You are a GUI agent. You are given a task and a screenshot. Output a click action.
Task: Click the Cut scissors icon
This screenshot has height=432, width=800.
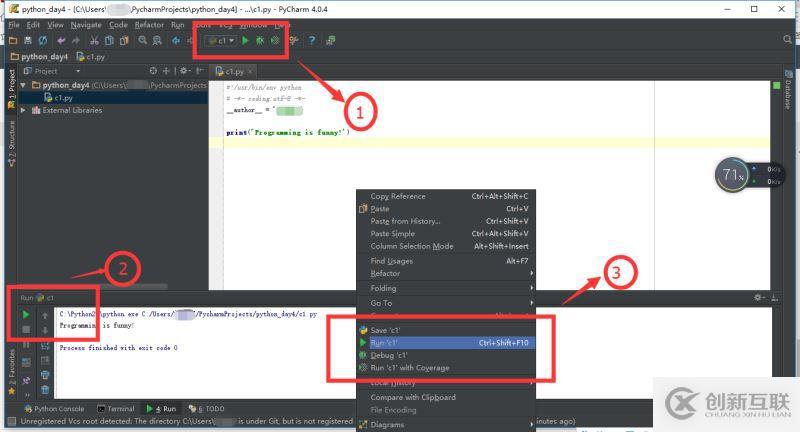(x=94, y=40)
